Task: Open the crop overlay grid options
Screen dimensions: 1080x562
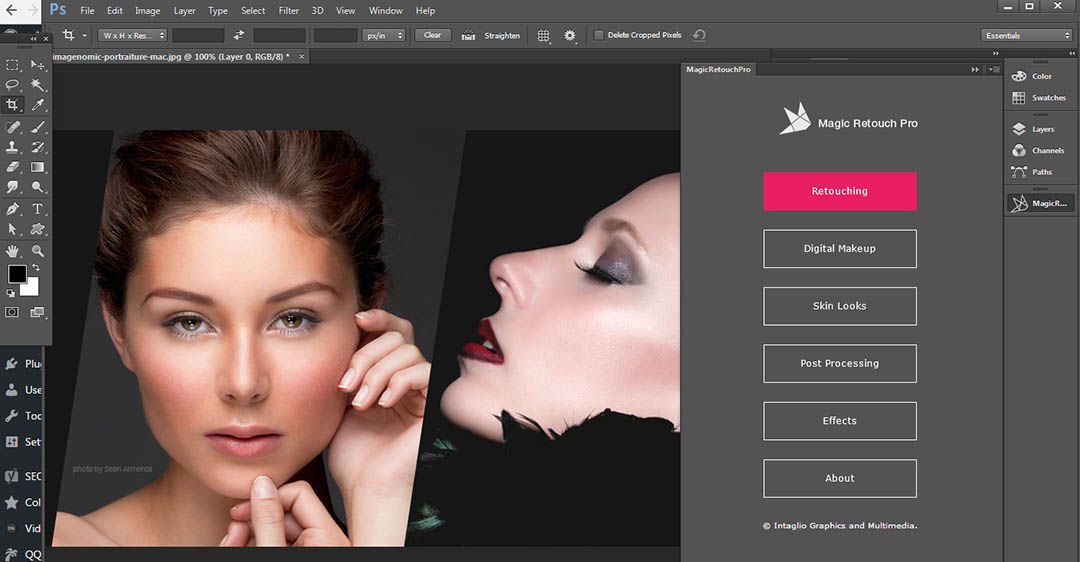Action: point(543,35)
